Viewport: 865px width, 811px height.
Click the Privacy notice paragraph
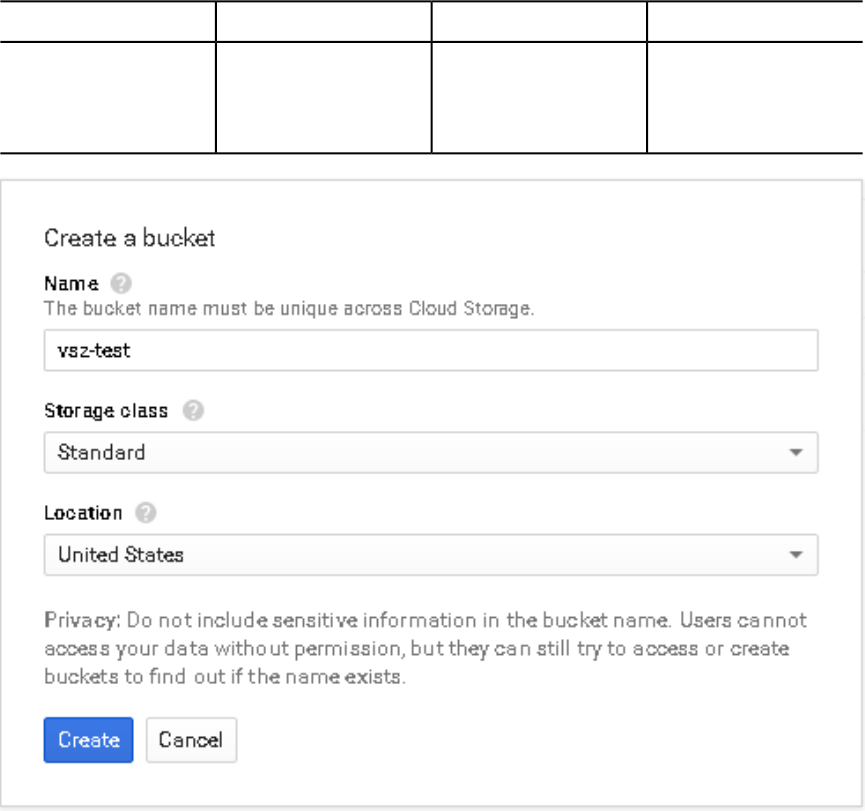[425, 648]
